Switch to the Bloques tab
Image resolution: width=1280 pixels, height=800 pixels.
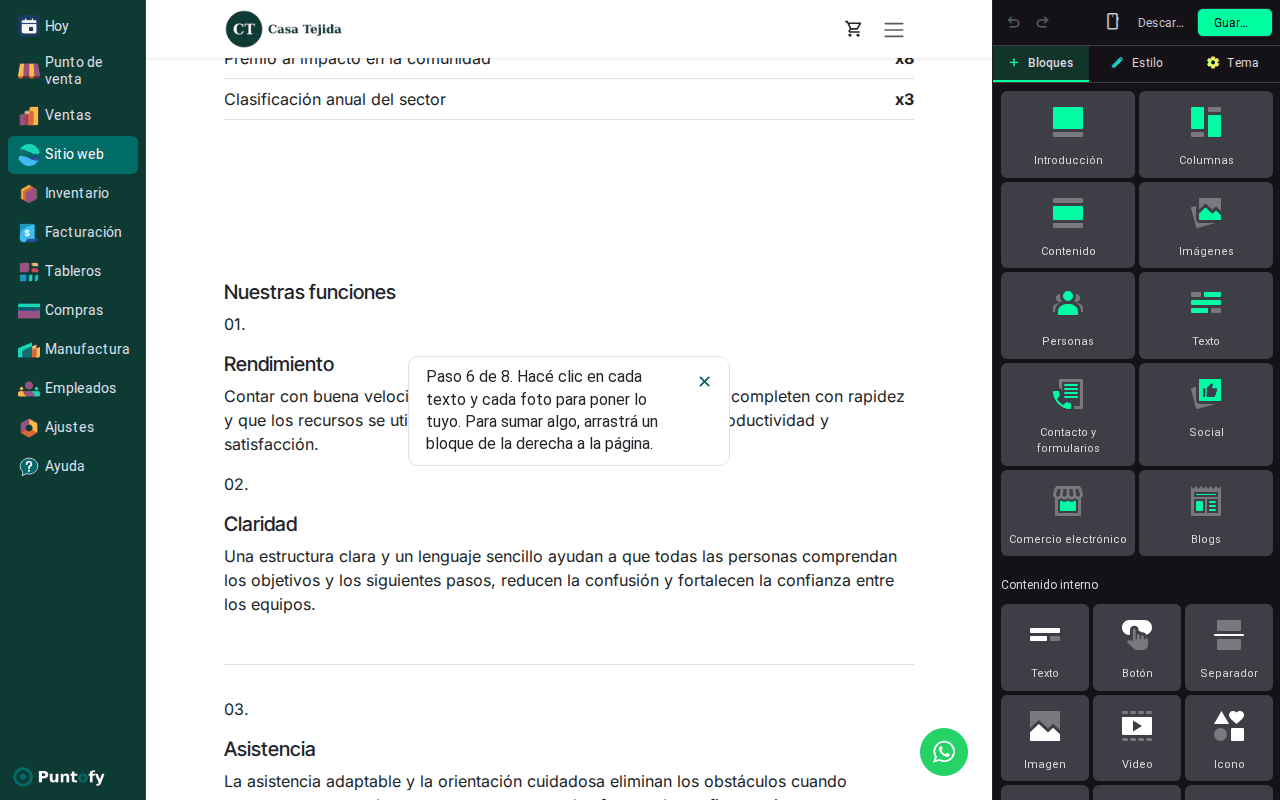1041,63
